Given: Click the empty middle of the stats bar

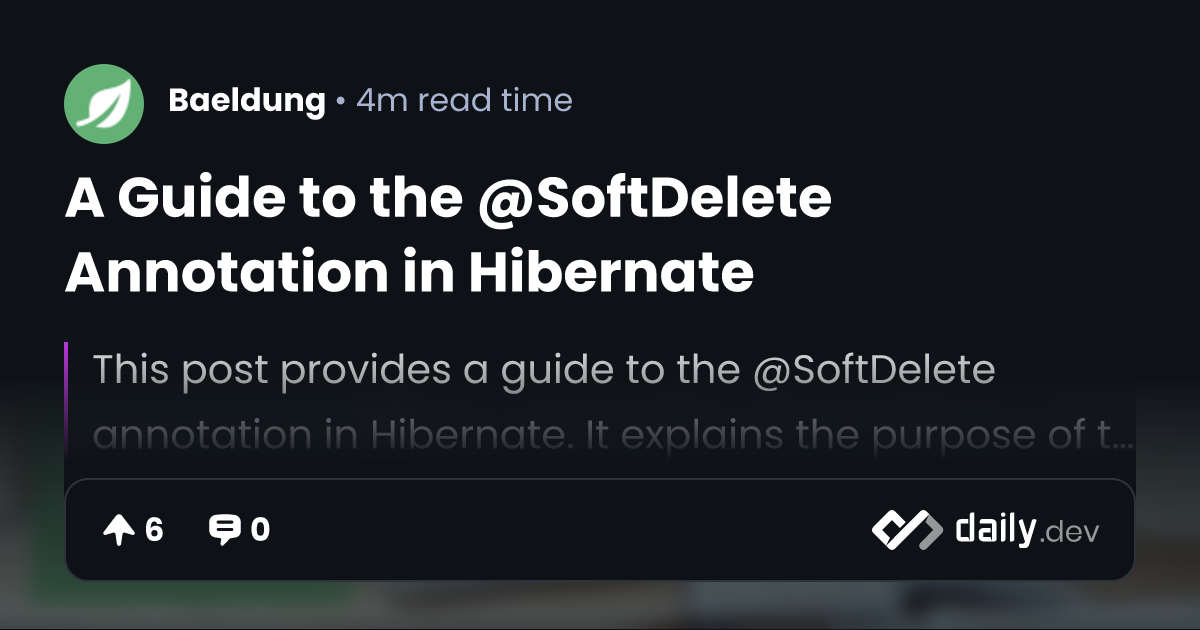Looking at the screenshot, I should tap(570, 530).
